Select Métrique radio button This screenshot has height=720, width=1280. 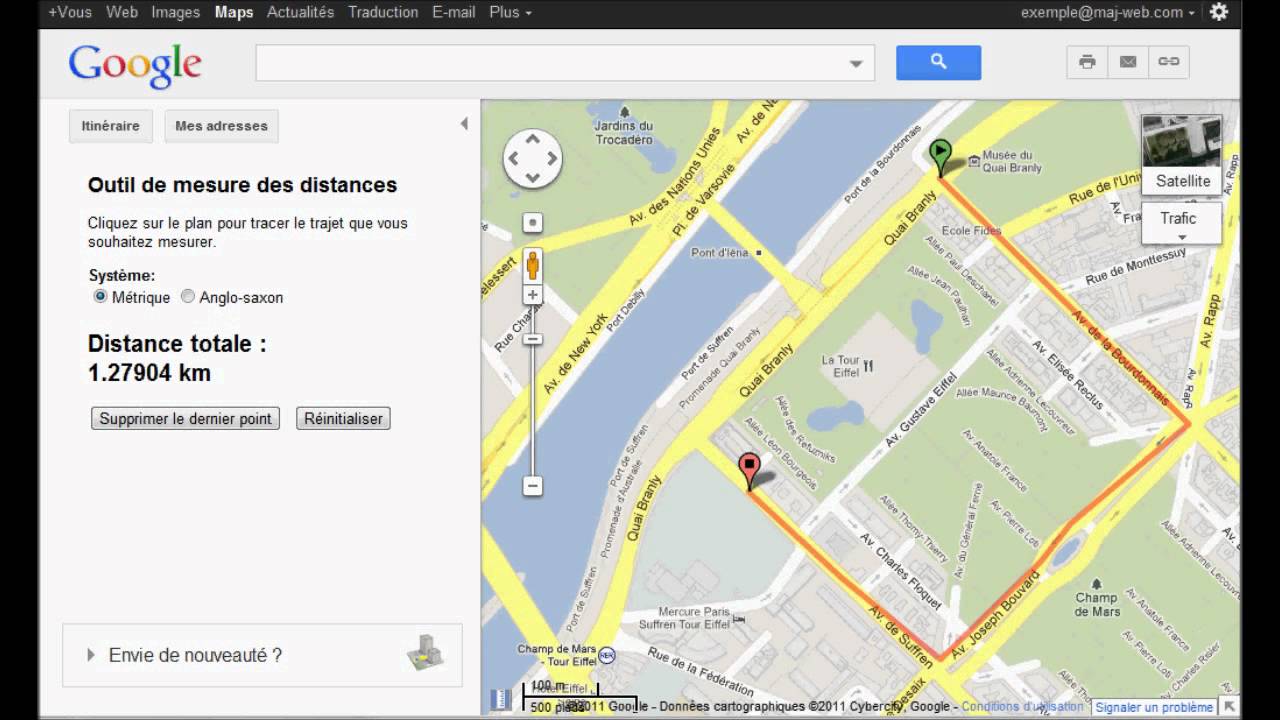tap(100, 297)
